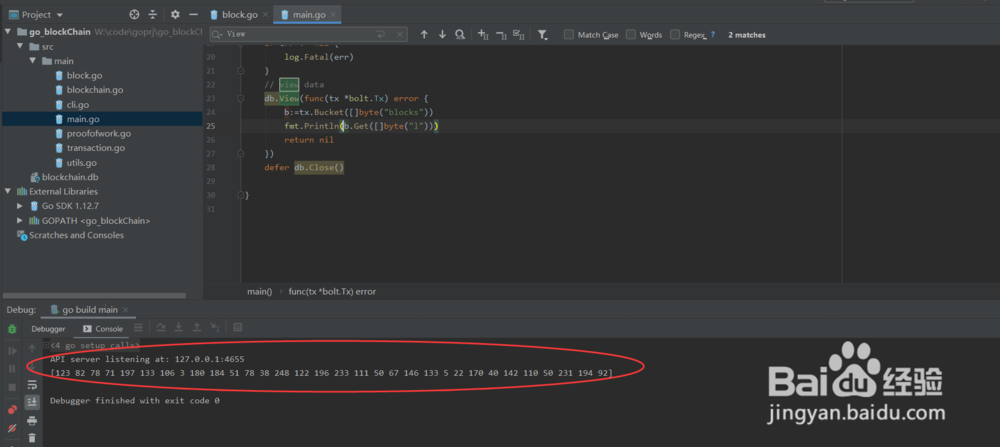Screen dimensions: 1000x447
Task: Unselect the current occurrence icon
Action: tap(501, 35)
